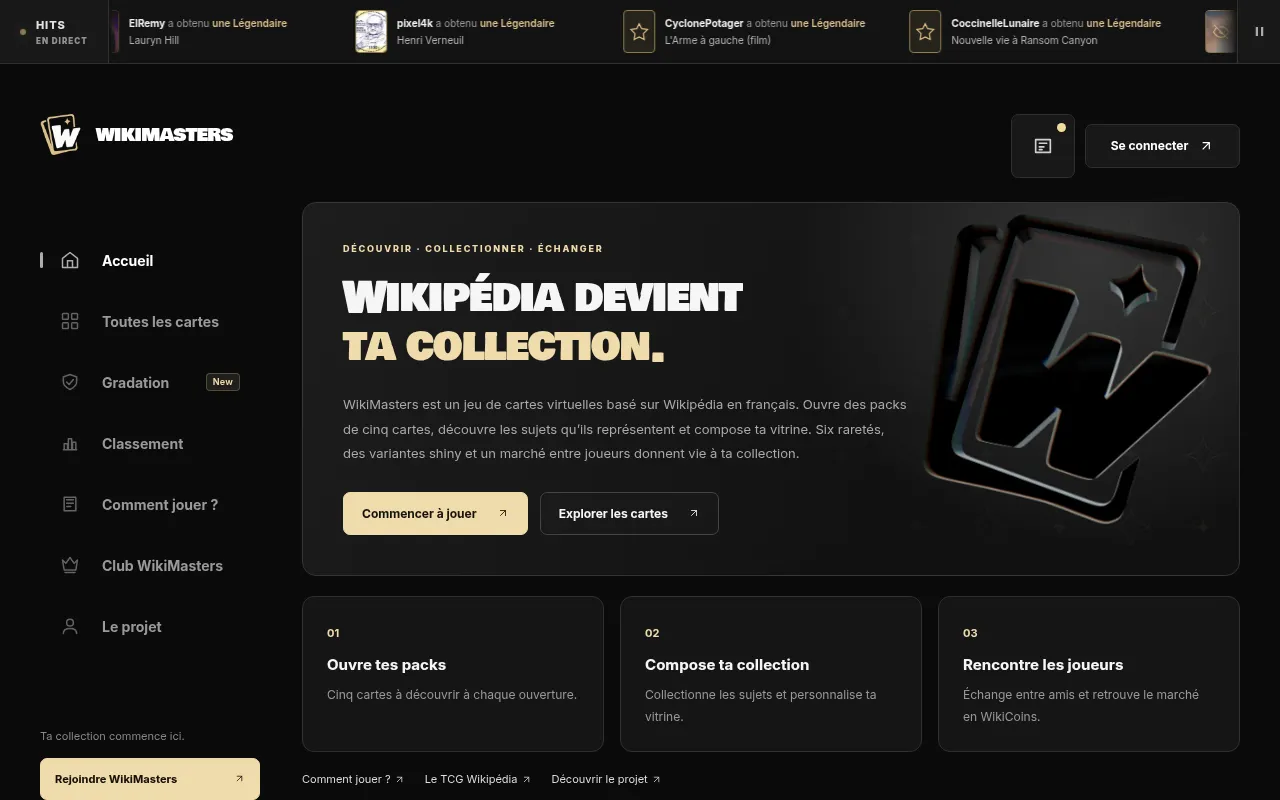Click Commencer à jouer button
The image size is (1280, 800).
435,514
